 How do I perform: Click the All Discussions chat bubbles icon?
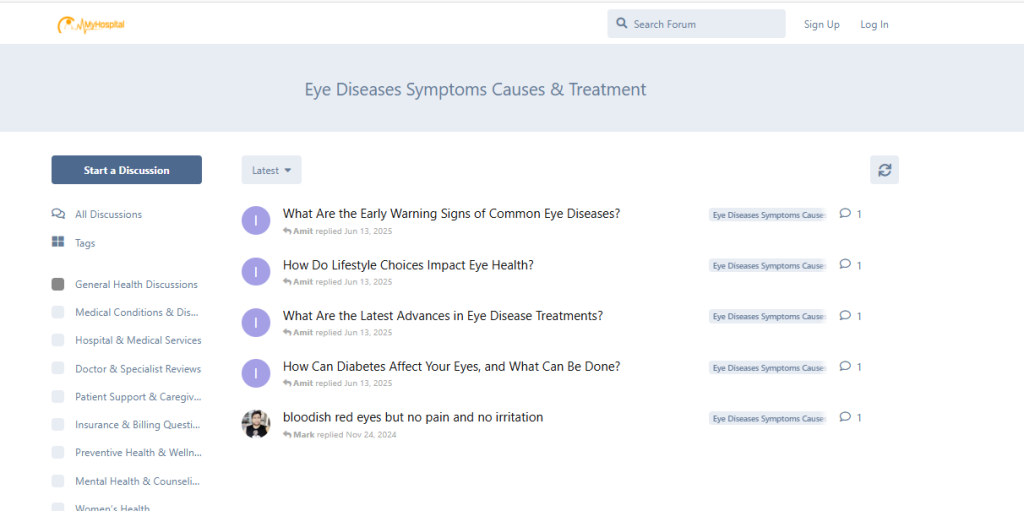pos(58,214)
